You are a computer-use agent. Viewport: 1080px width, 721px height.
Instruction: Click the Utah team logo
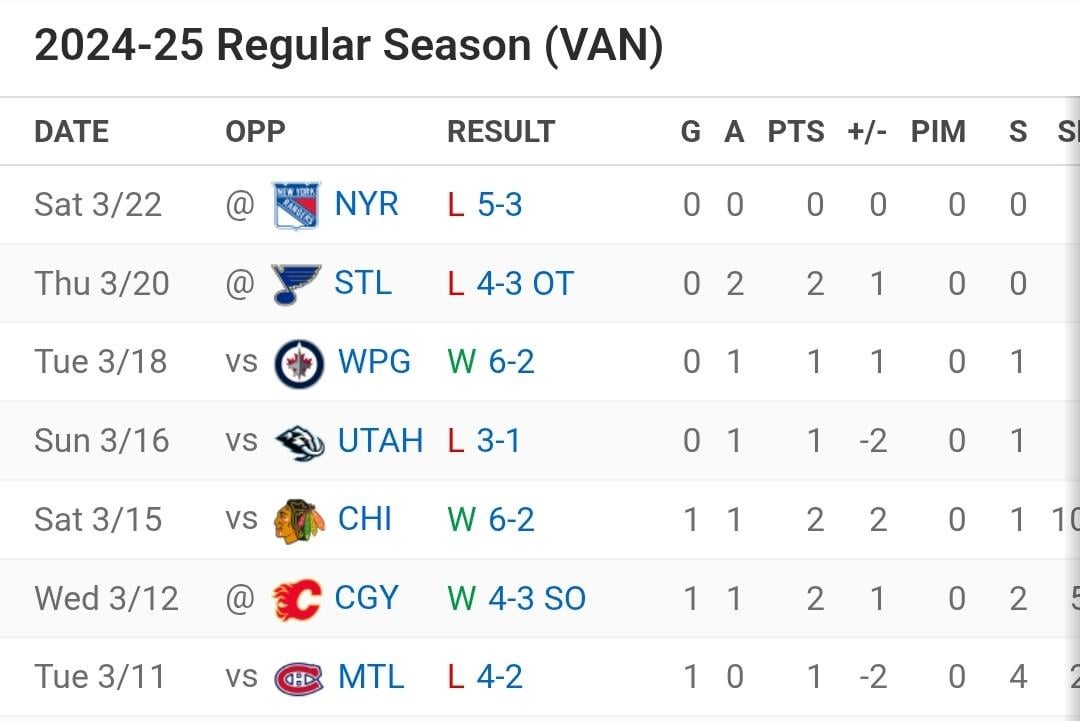[x=300, y=440]
